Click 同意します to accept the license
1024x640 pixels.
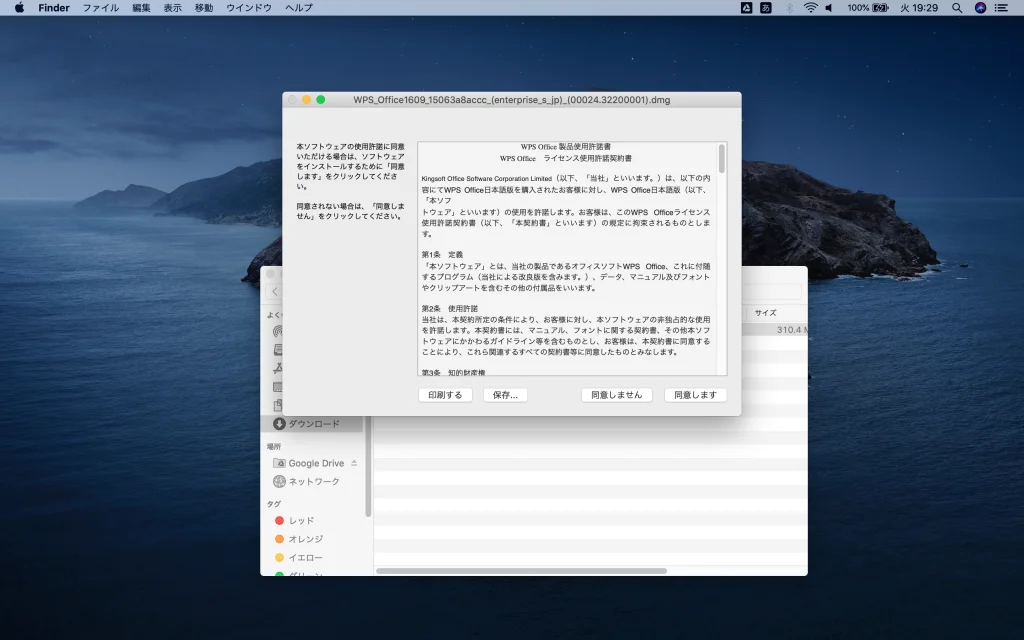[696, 395]
